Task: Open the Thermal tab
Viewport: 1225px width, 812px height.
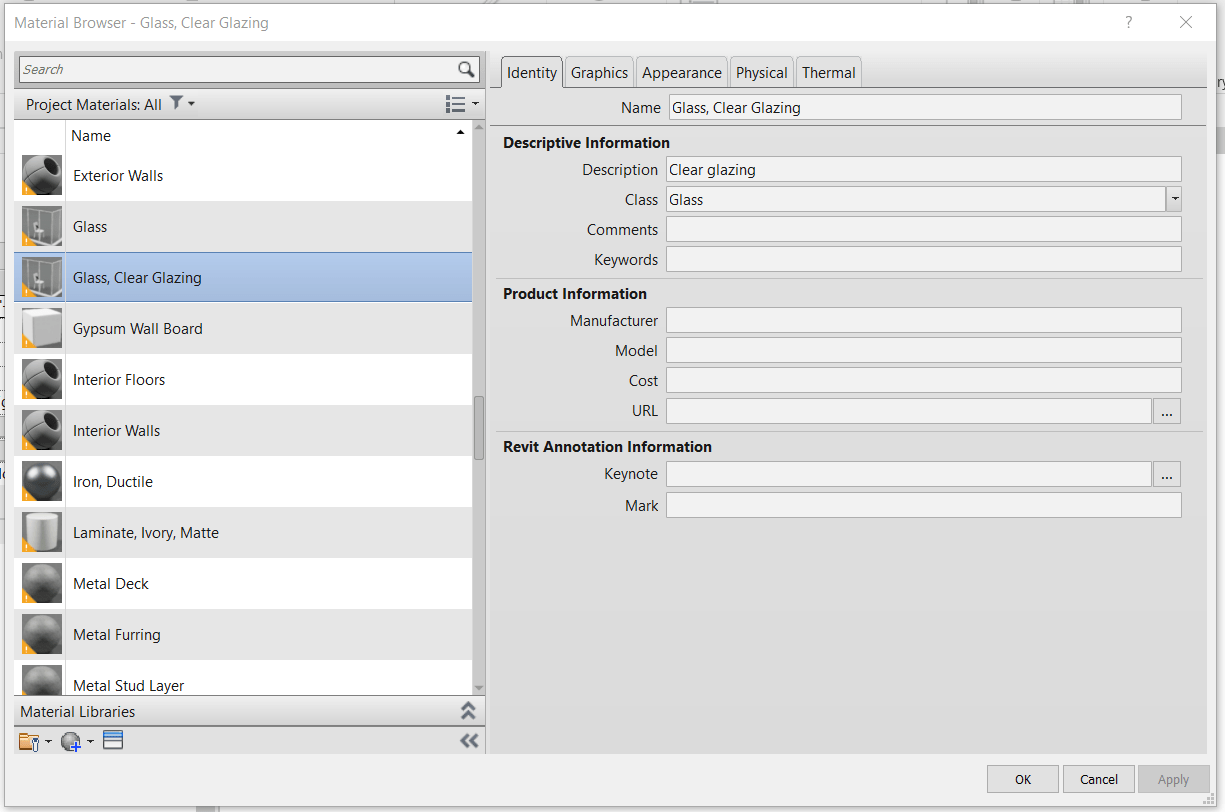Action: (828, 71)
